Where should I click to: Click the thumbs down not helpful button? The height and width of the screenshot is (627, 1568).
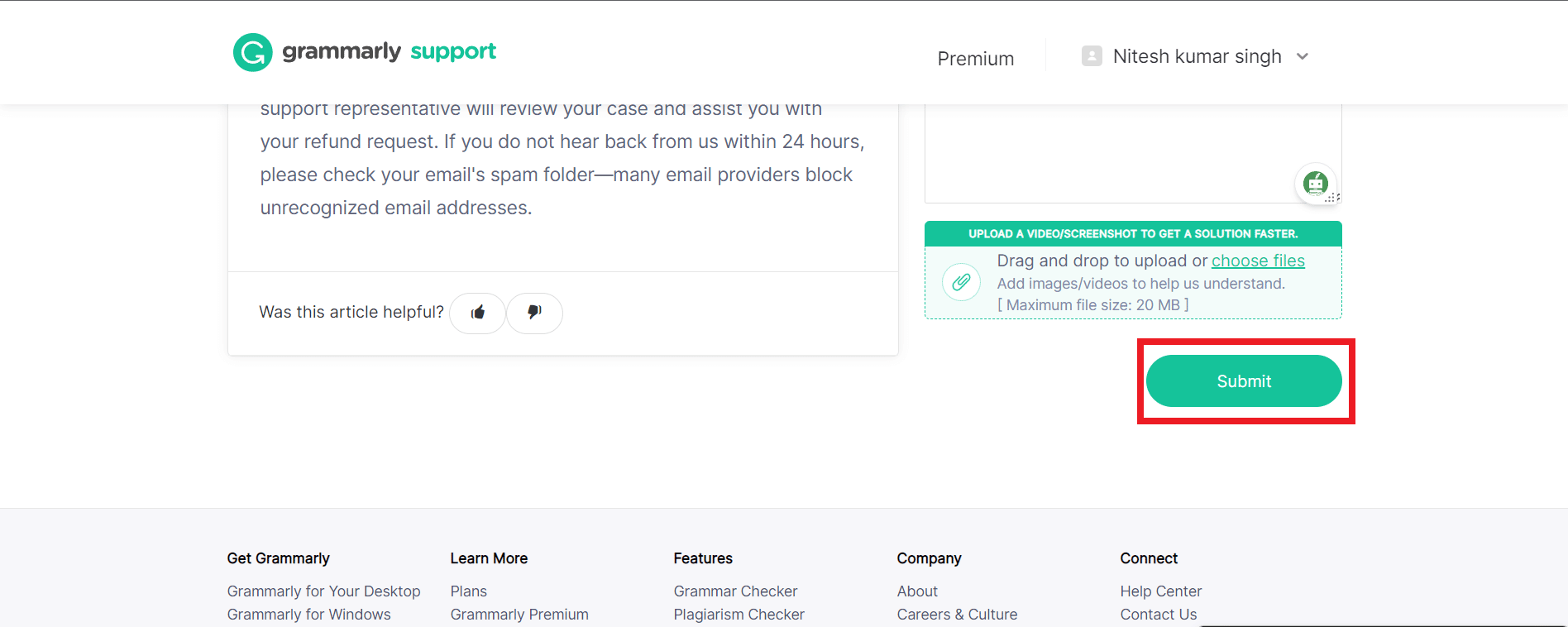(534, 313)
